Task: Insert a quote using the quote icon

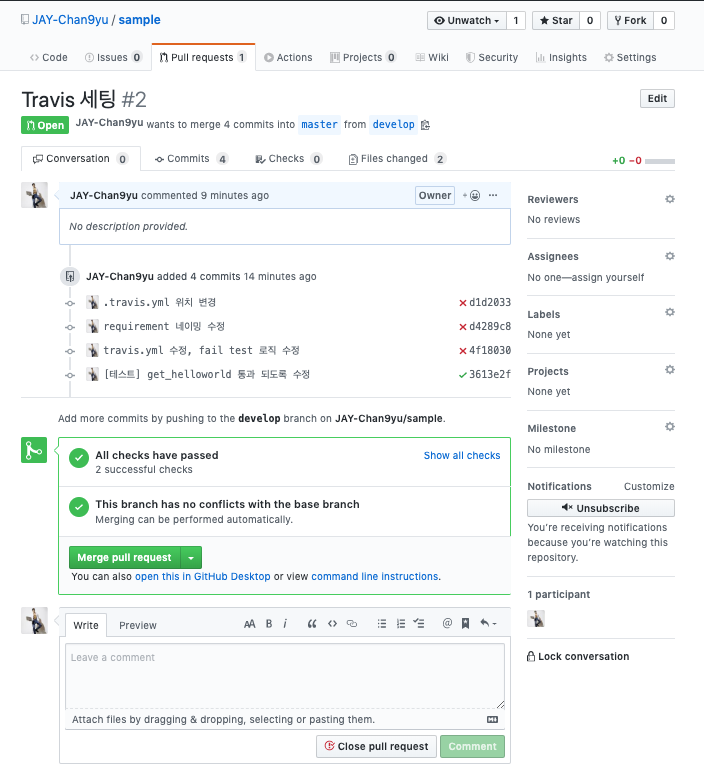Action: (x=312, y=624)
